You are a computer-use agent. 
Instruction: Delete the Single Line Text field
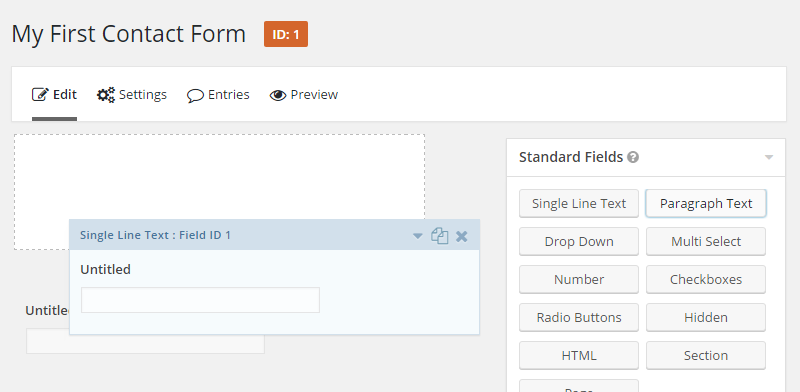462,236
